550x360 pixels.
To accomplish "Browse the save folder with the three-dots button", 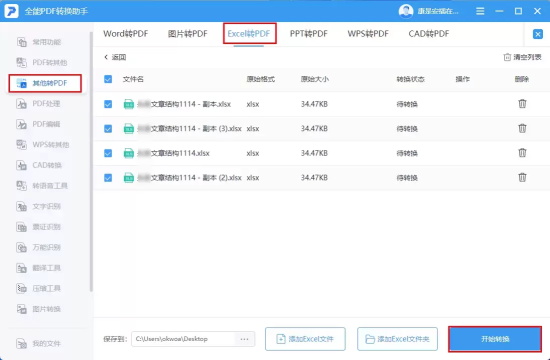I will (244, 339).
